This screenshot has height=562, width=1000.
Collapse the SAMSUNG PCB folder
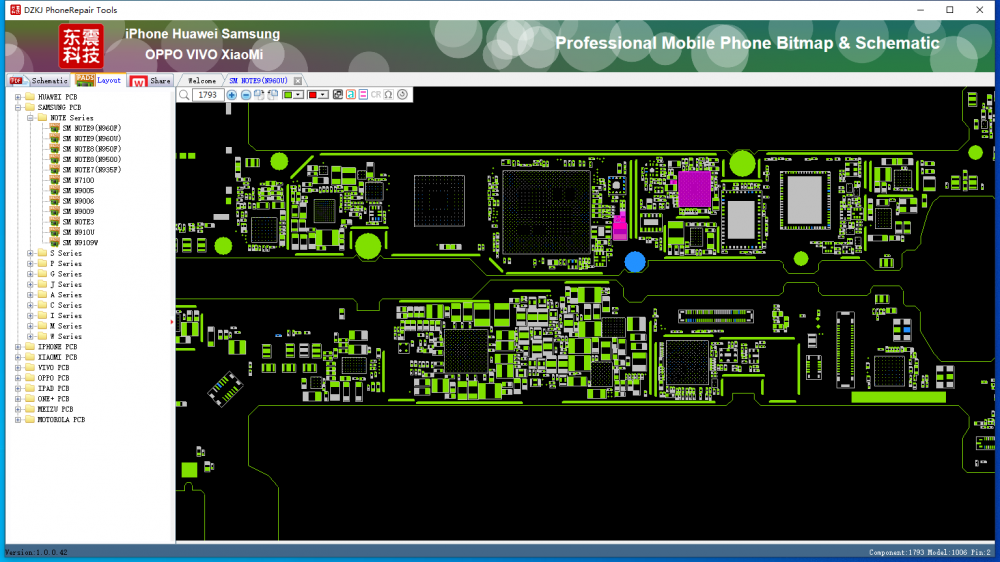[18, 107]
